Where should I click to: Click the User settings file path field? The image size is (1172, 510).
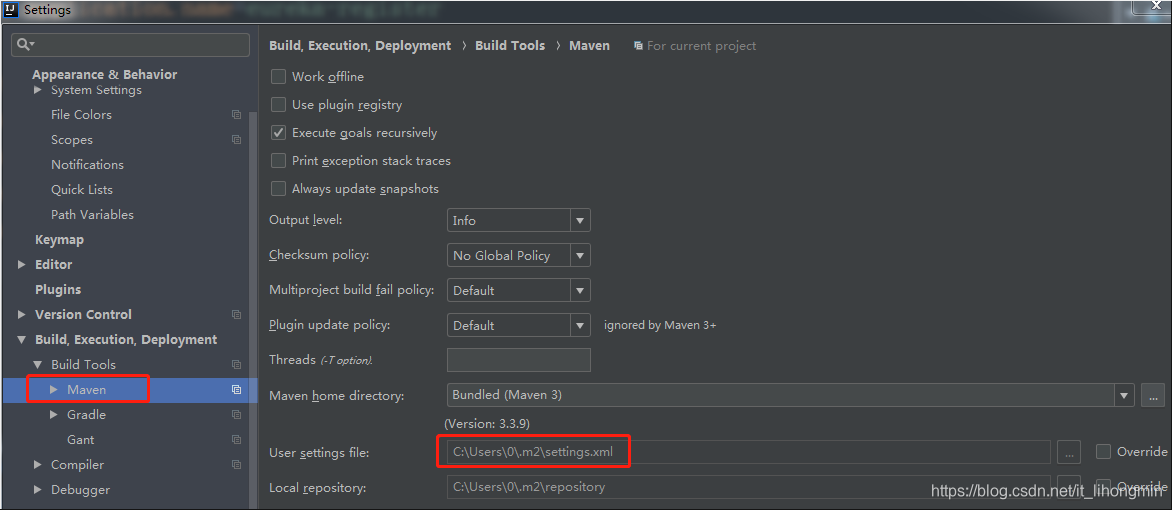point(749,452)
